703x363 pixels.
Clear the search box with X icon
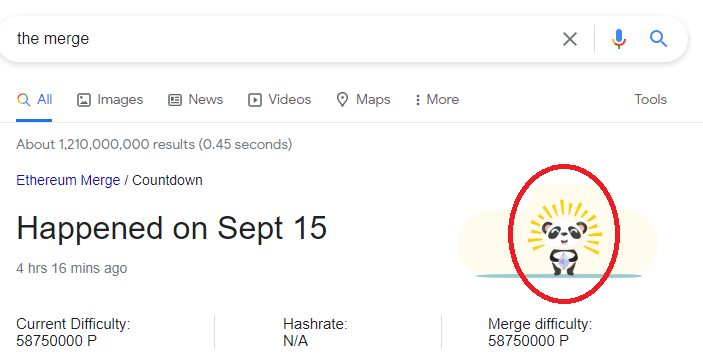[570, 39]
